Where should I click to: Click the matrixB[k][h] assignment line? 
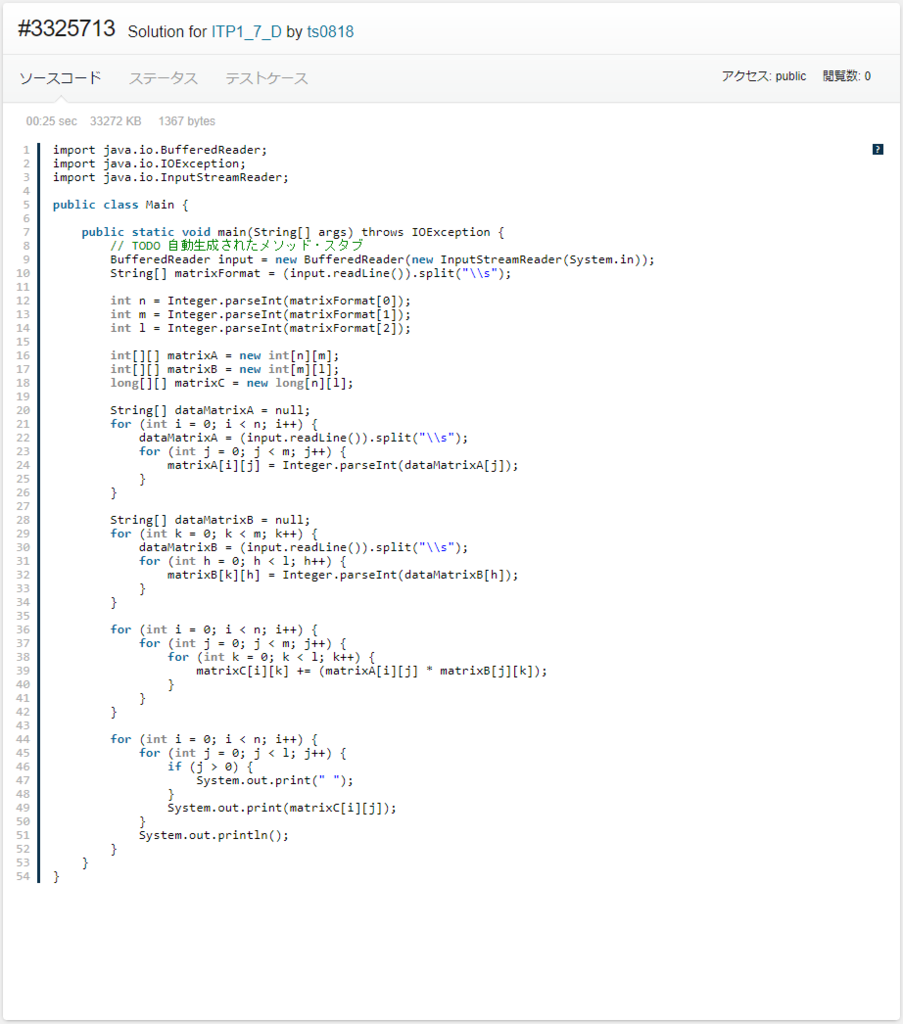pyautogui.click(x=343, y=575)
